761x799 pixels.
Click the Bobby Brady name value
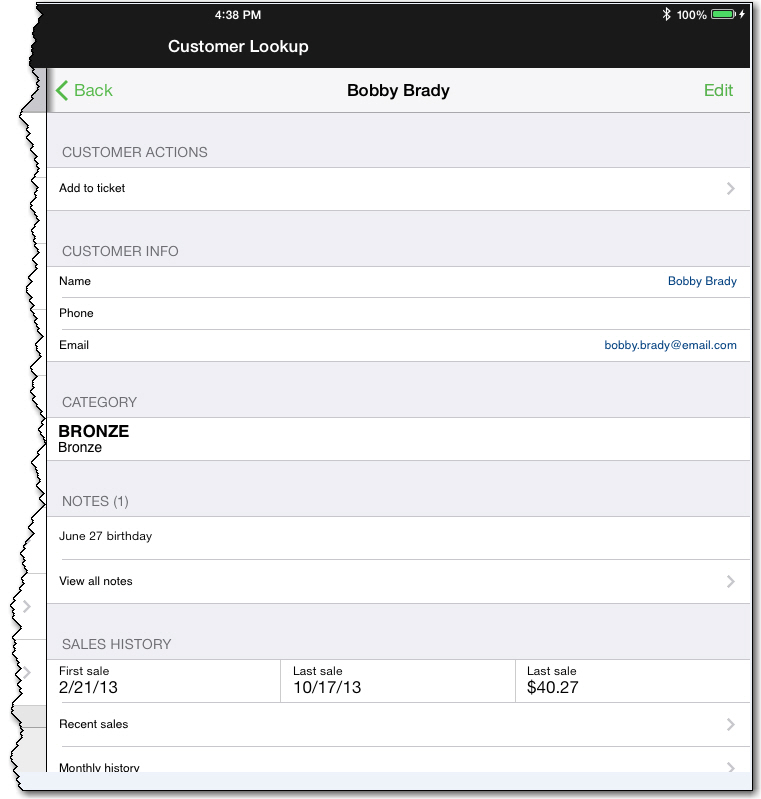[702, 281]
